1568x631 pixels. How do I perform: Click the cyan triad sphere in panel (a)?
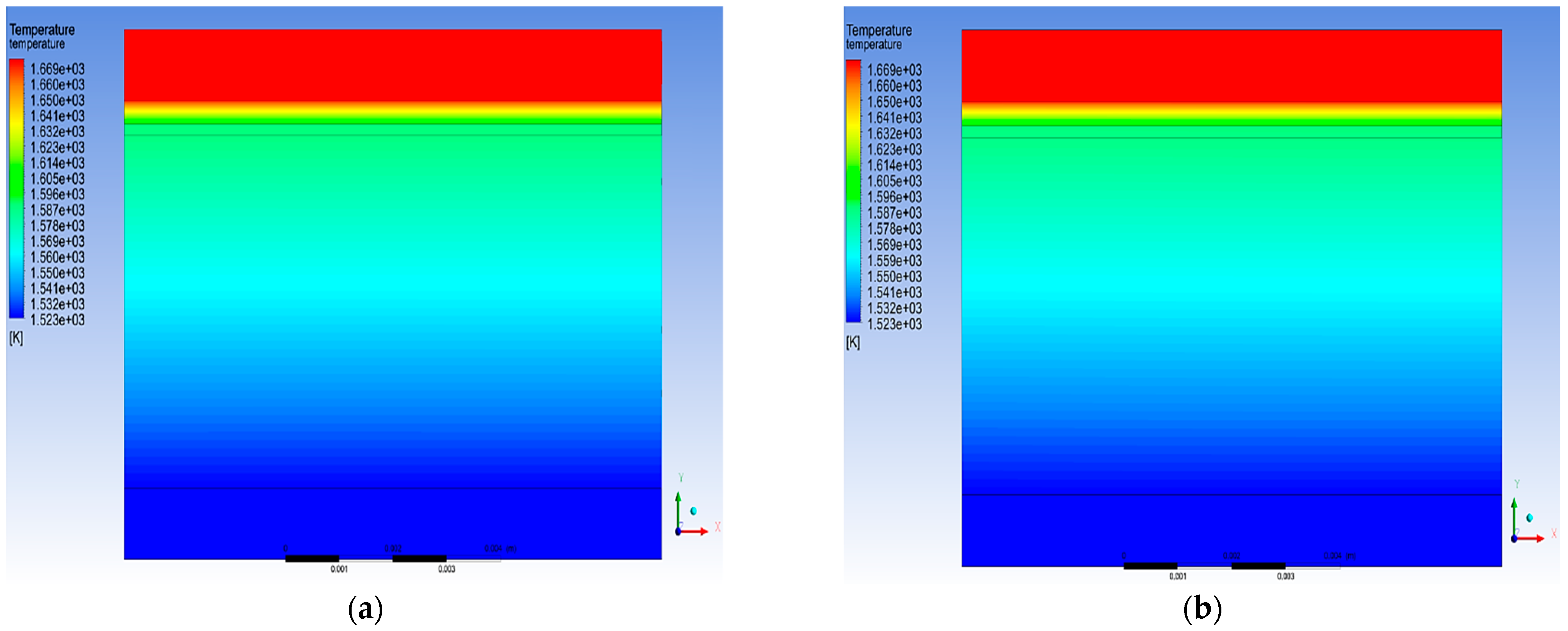point(693,511)
